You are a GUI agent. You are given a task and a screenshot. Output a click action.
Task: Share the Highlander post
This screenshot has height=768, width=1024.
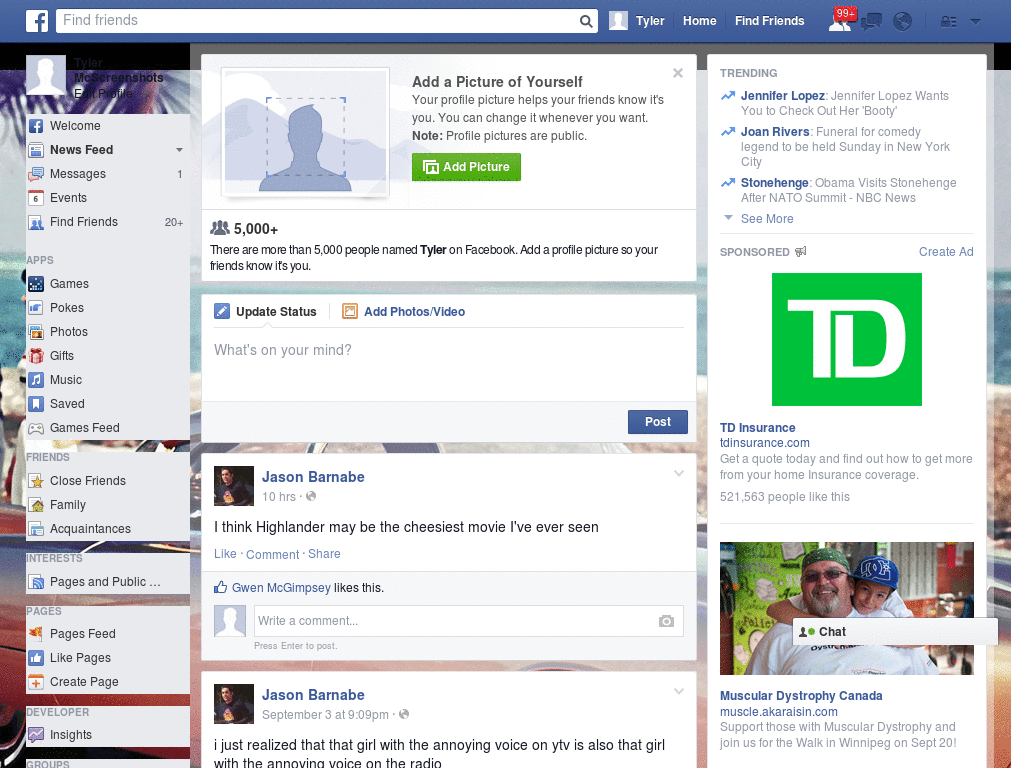[x=324, y=554]
